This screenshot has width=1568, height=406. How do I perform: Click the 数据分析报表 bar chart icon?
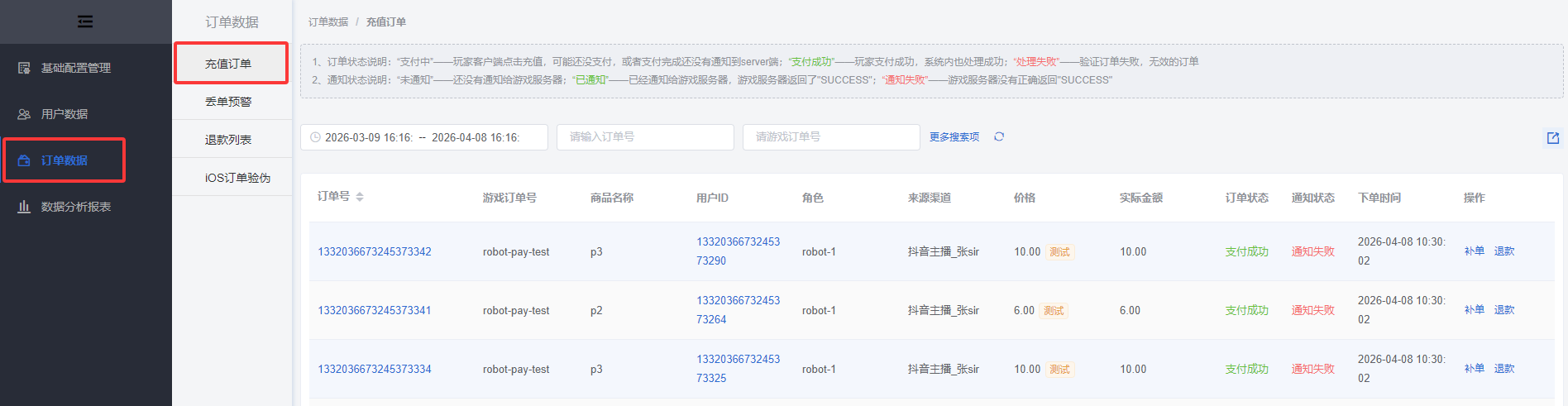24,207
